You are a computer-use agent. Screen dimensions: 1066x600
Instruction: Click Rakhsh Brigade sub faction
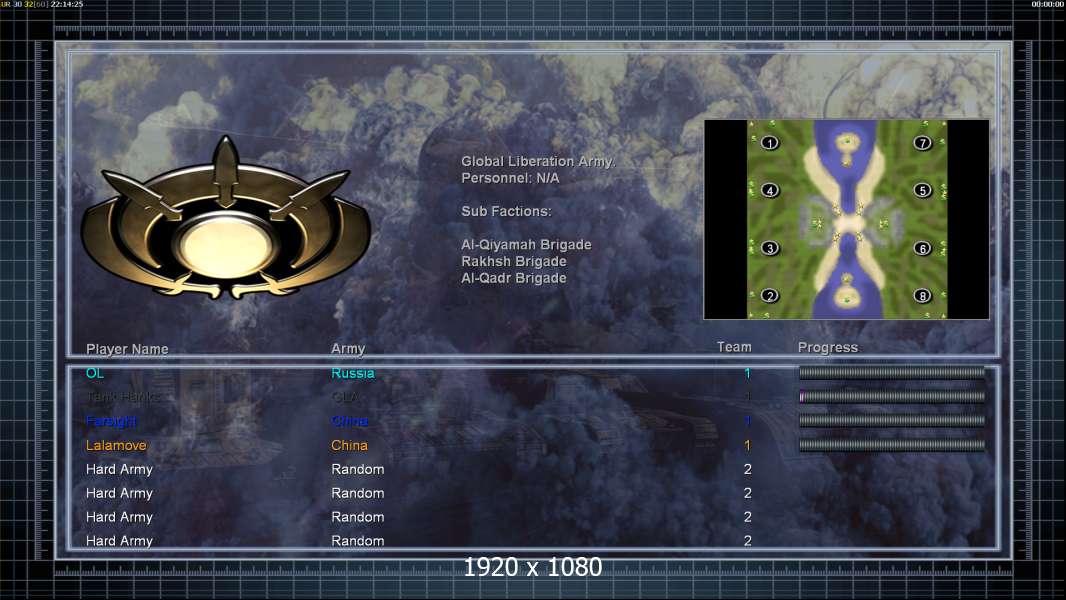click(513, 262)
